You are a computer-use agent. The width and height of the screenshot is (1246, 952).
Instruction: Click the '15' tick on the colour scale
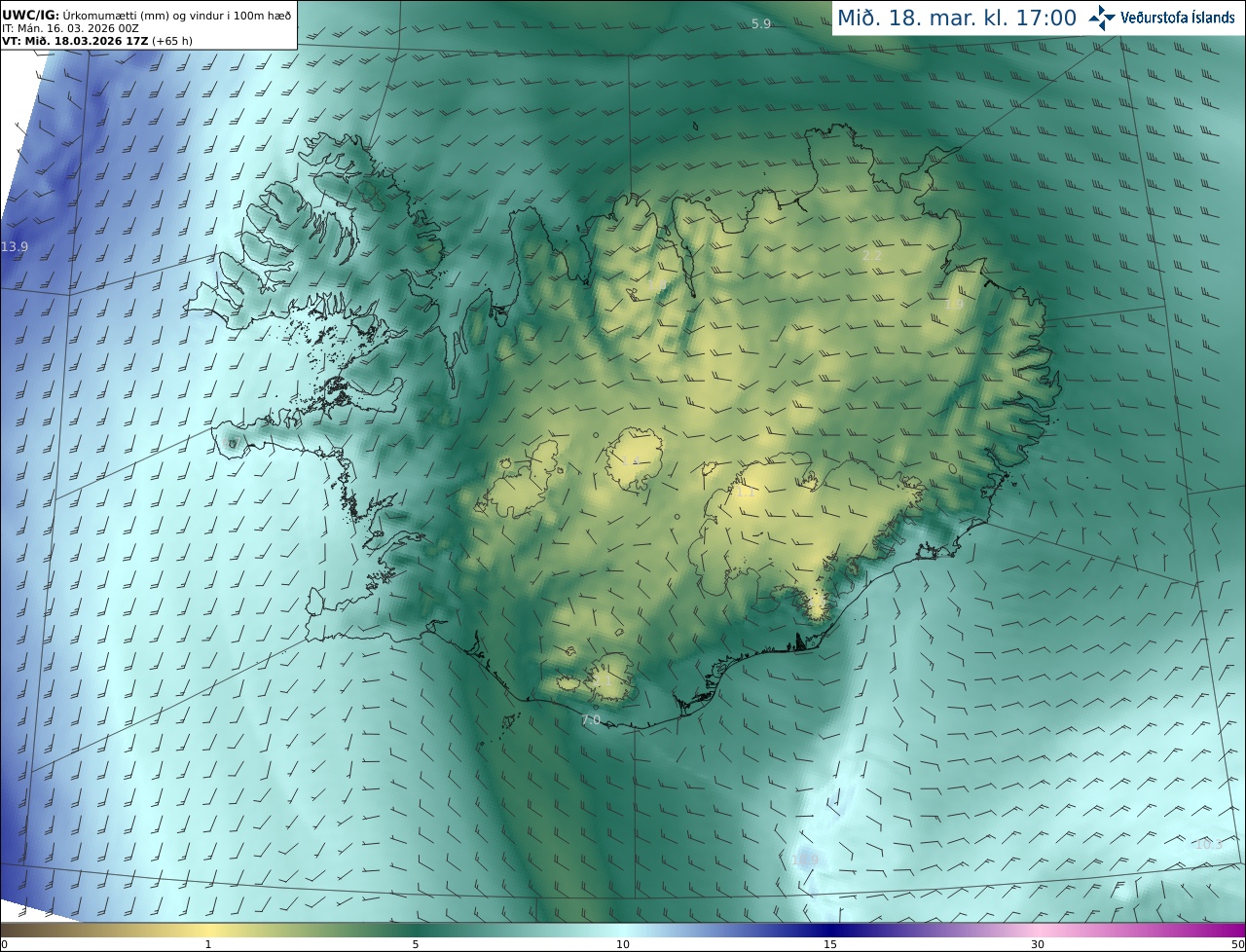(x=830, y=944)
